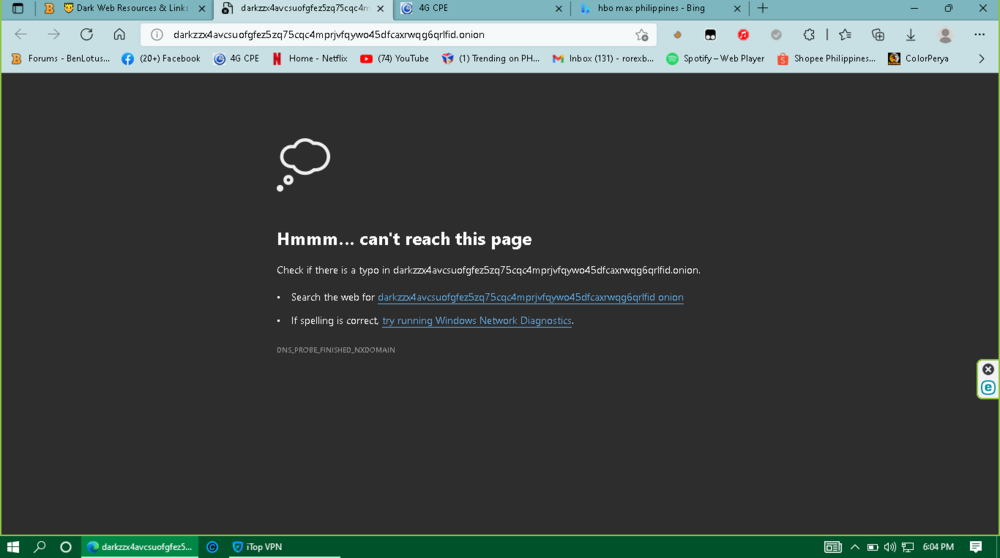Open Settings and more menu
Screen dimensions: 1000x558
pyautogui.click(x=980, y=34)
